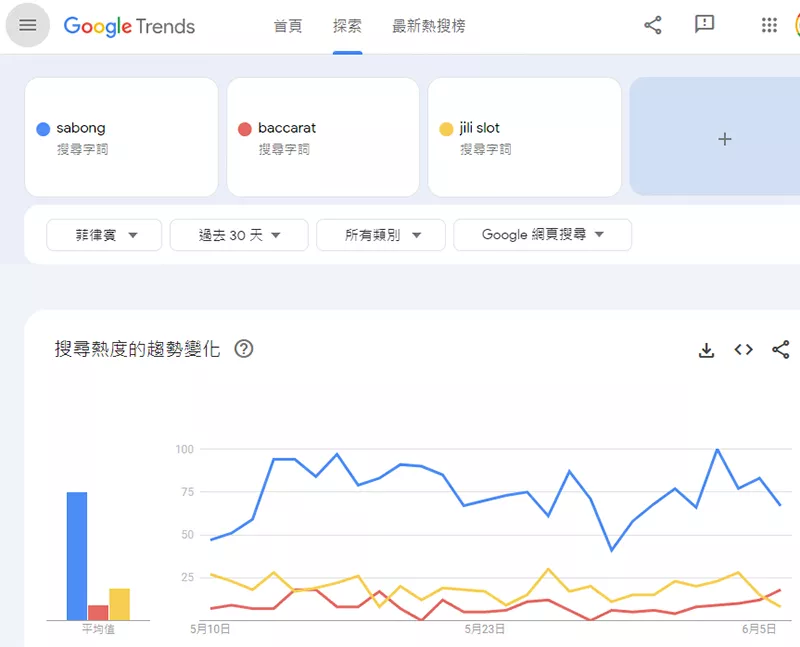The height and width of the screenshot is (647, 800).
Task: Get the chart embed code
Action: click(743, 350)
